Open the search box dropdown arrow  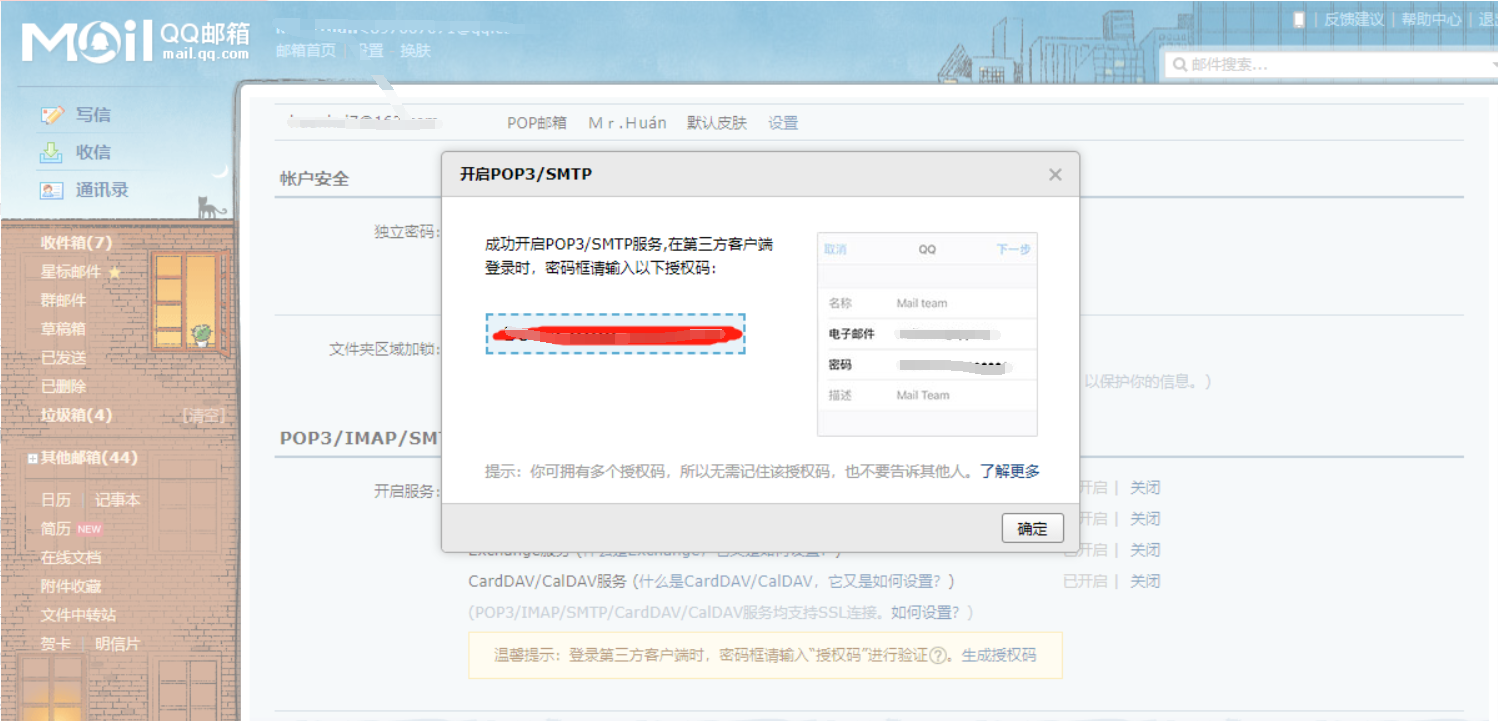pyautogui.click(x=1494, y=65)
